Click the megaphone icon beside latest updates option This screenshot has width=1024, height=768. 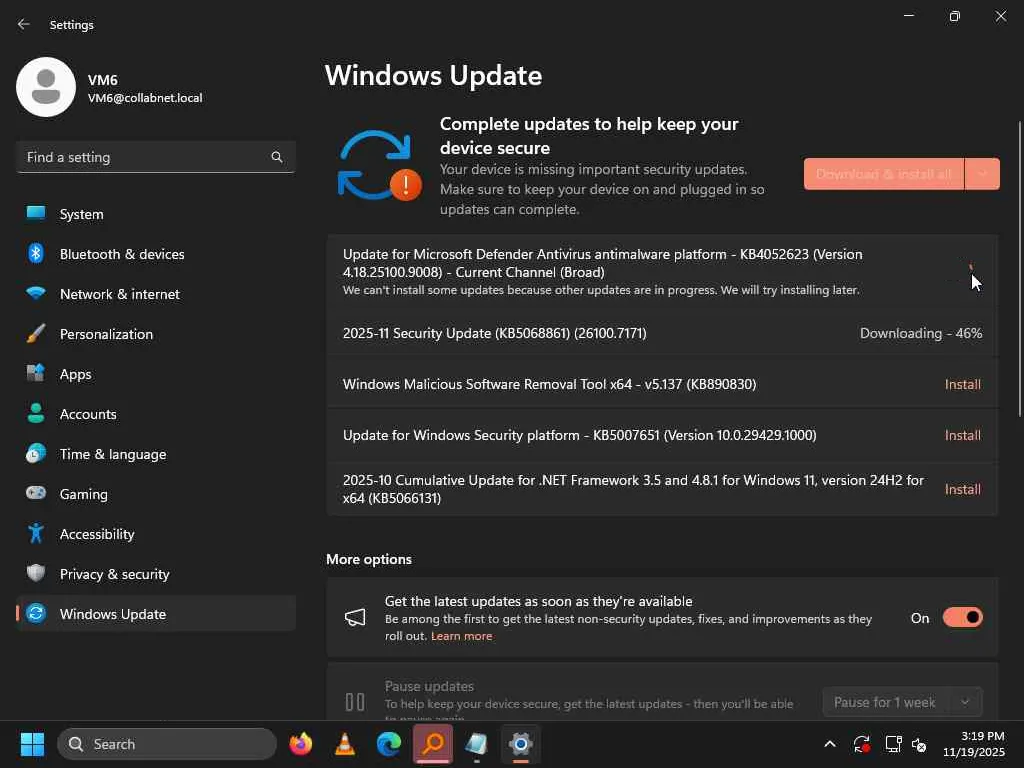click(x=355, y=617)
